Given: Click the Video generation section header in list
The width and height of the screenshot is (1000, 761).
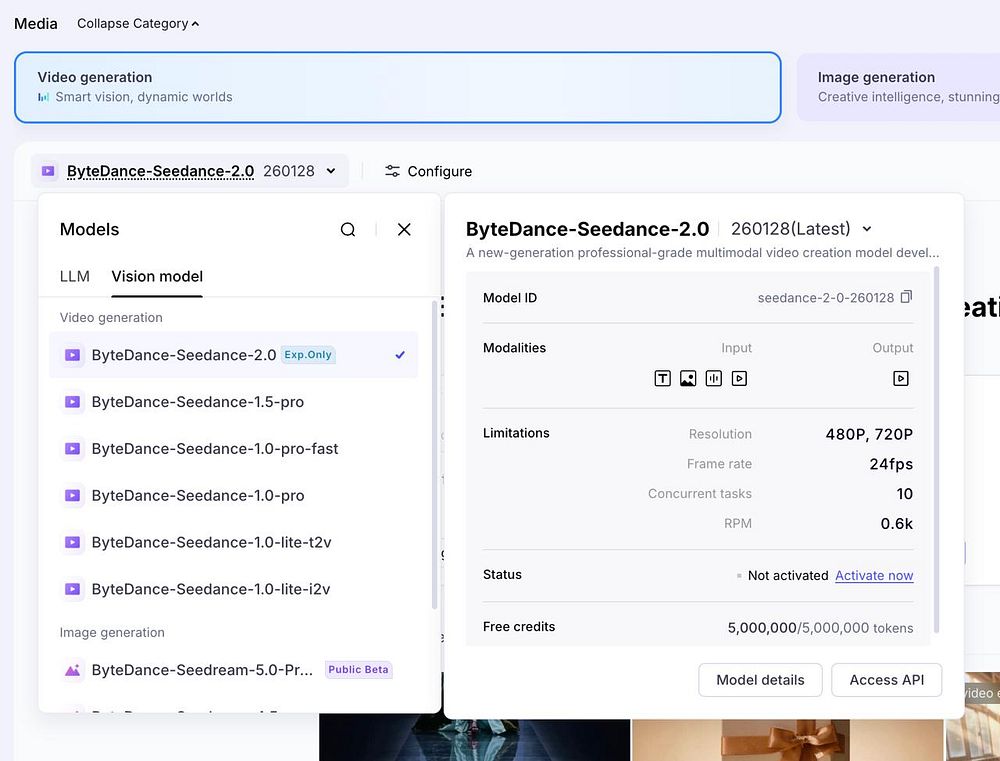Looking at the screenshot, I should pos(111,318).
